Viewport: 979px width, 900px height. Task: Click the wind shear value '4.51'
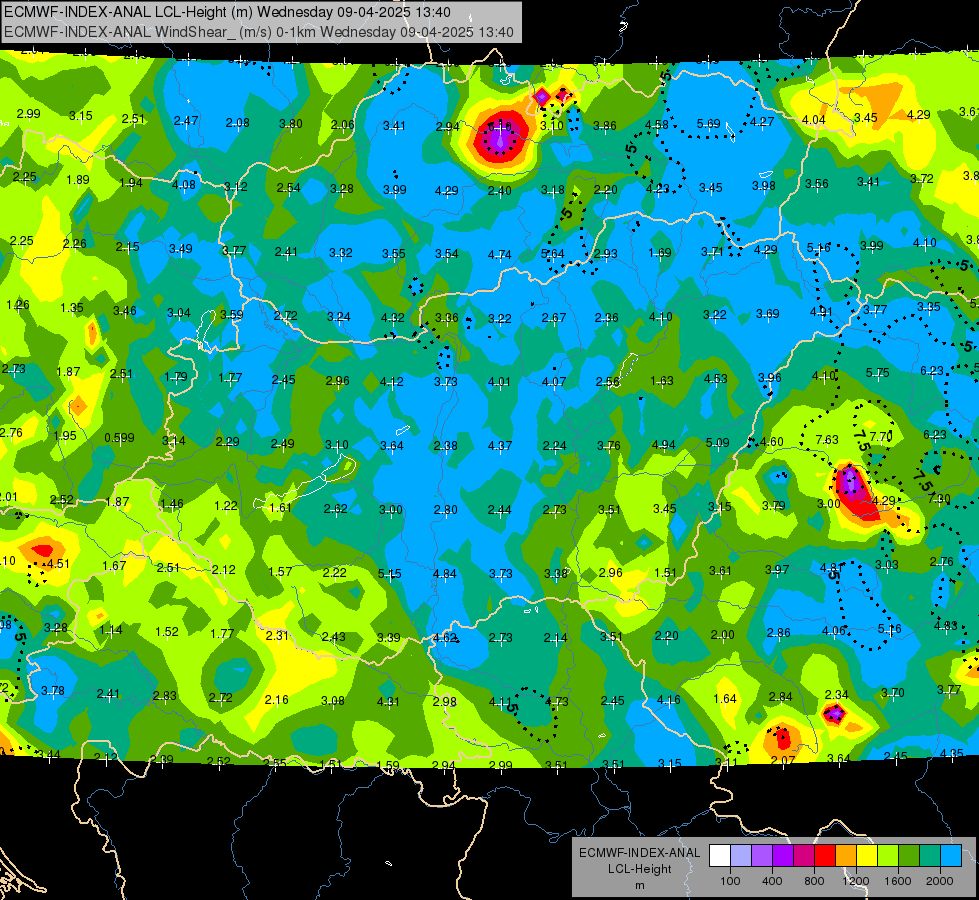58,563
